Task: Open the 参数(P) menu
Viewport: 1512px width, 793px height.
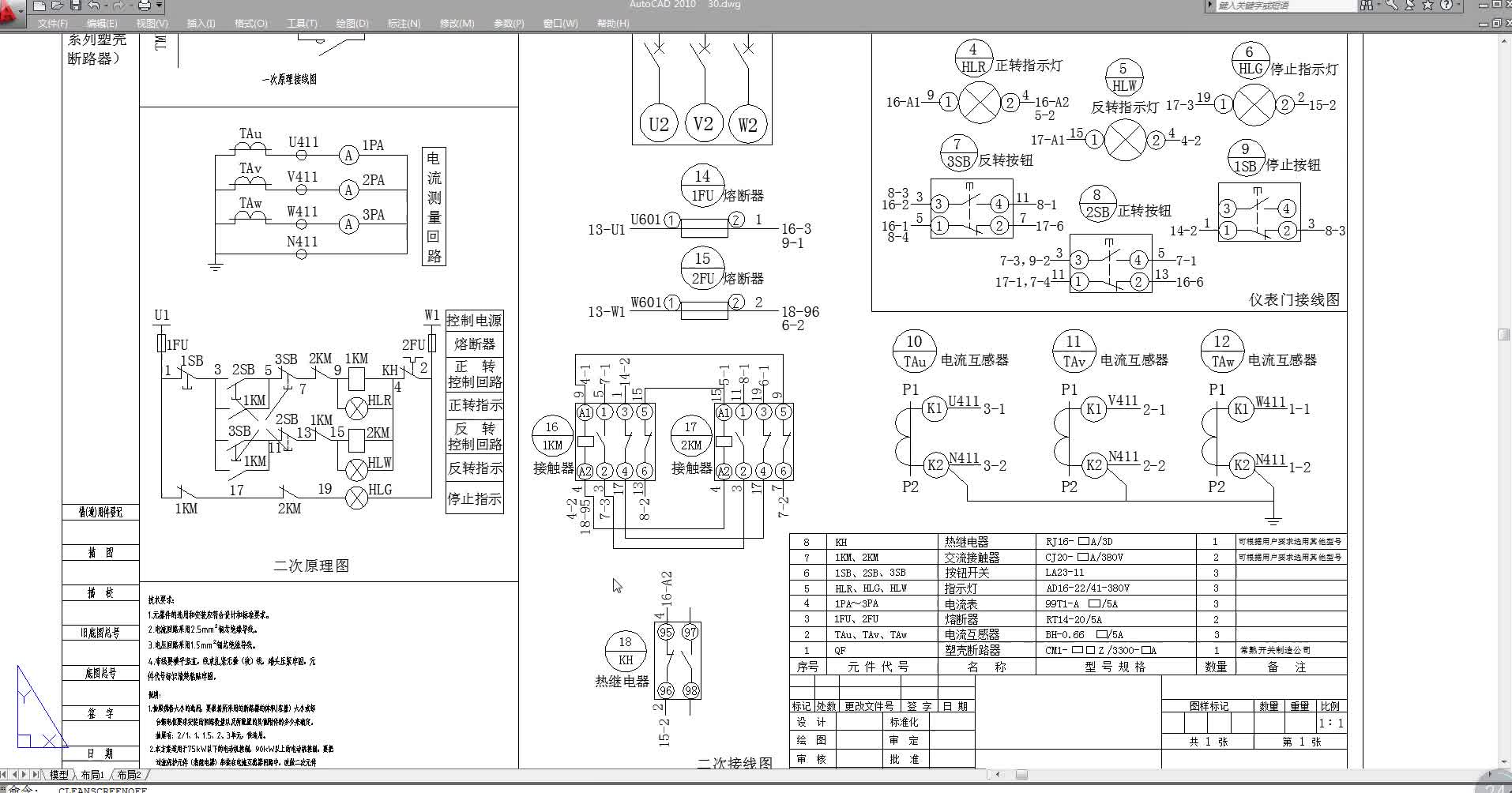Action: click(509, 23)
